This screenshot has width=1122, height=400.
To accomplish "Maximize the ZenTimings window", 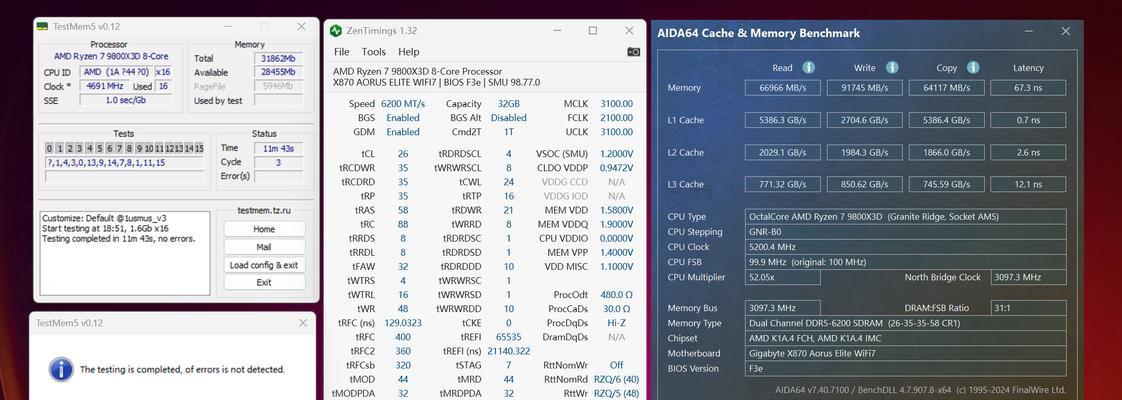I will tap(592, 31).
